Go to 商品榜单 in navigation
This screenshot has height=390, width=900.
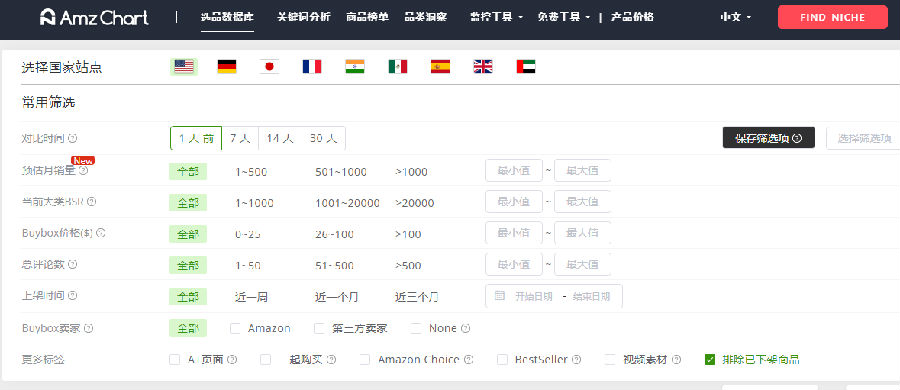coord(367,17)
